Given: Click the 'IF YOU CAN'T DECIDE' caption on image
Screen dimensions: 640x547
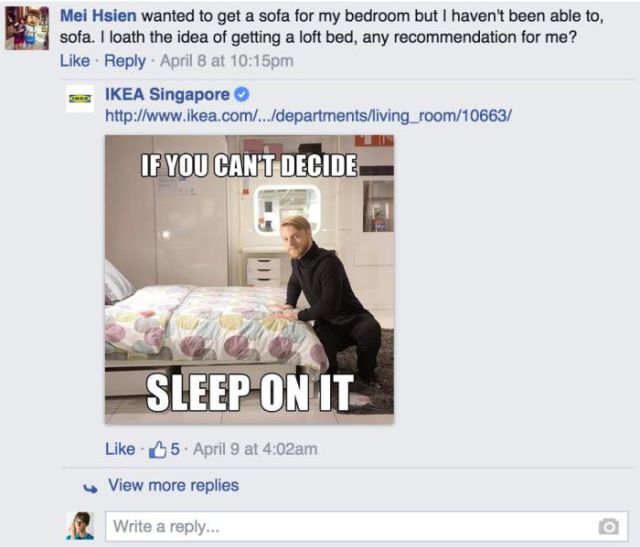Looking at the screenshot, I should (x=249, y=165).
